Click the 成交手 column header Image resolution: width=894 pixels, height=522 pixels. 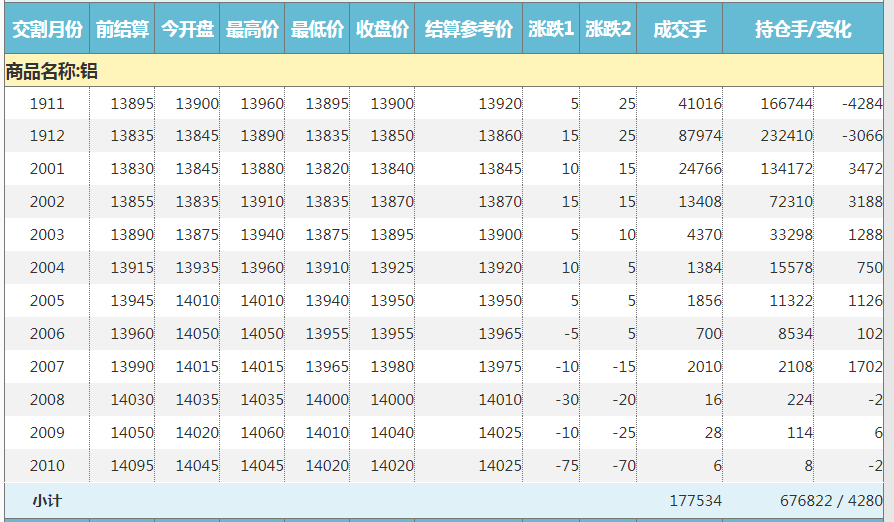[x=679, y=30]
